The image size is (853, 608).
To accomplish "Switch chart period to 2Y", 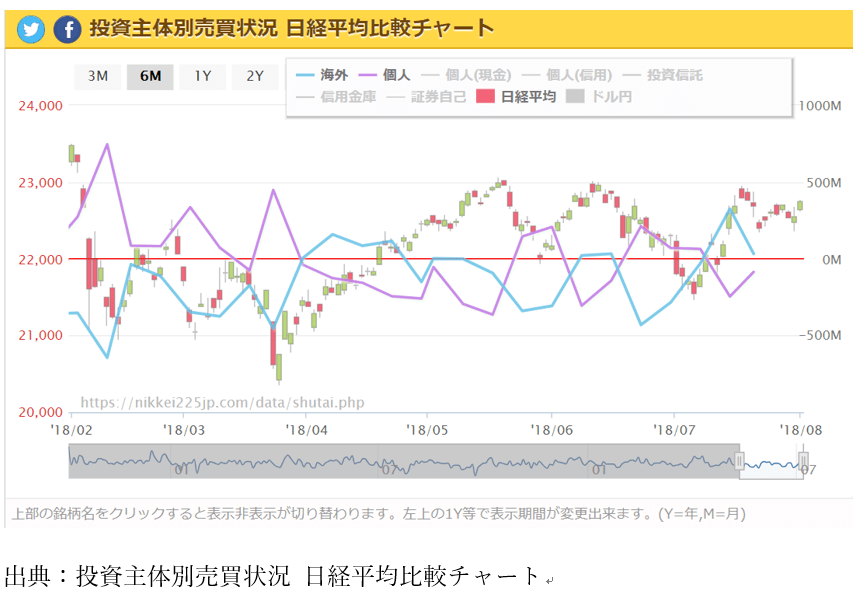I will pyautogui.click(x=255, y=76).
